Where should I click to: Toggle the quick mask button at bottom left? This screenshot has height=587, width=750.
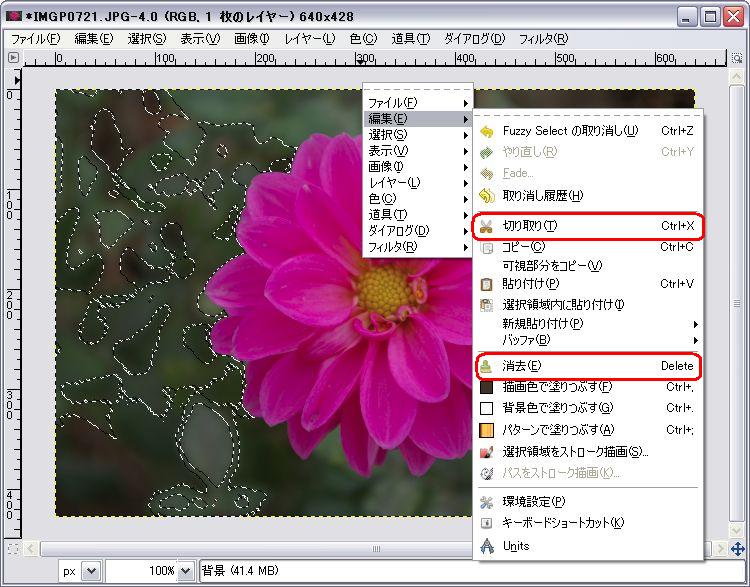coord(13,549)
